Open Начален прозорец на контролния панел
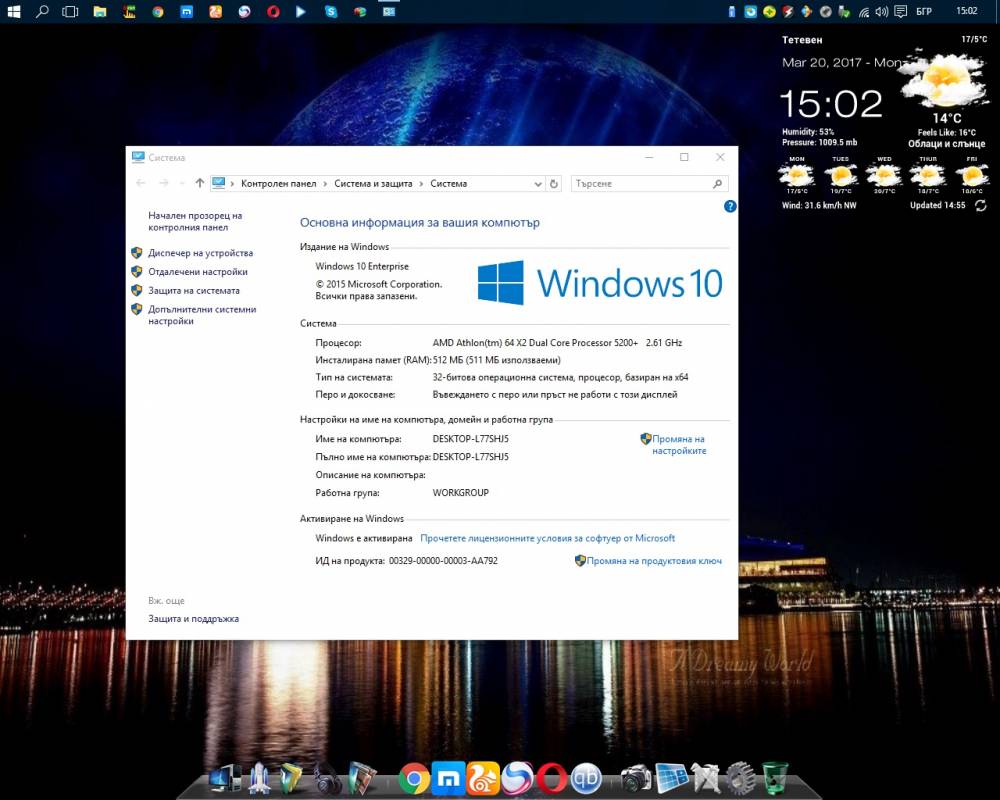1000x800 pixels. click(195, 221)
